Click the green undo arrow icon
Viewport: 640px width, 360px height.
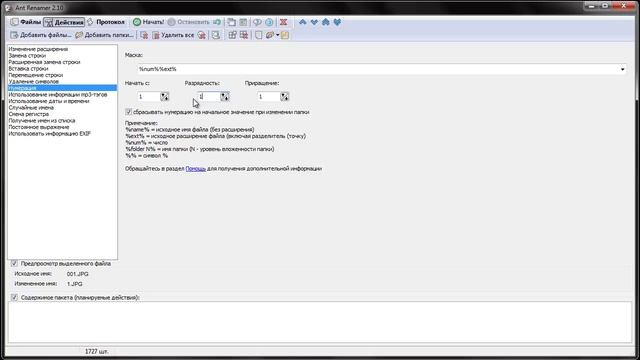(x=217, y=22)
